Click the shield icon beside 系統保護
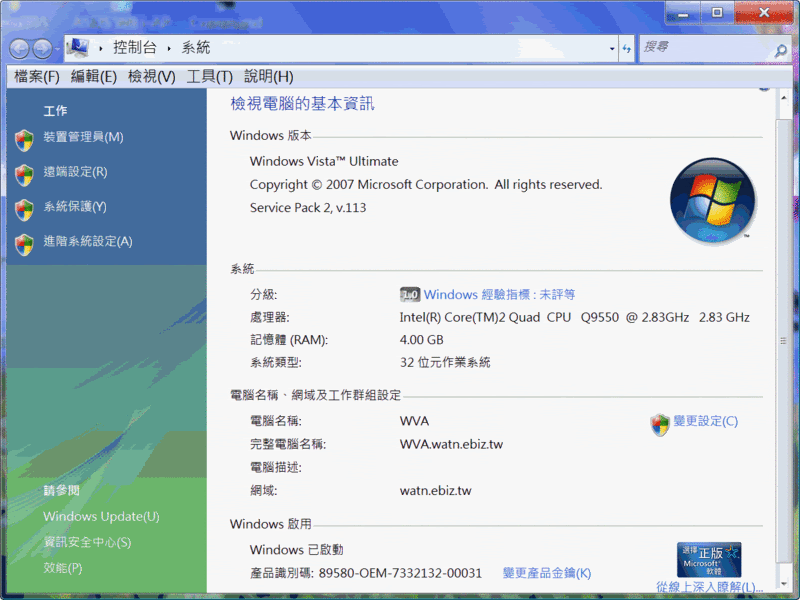 (x=25, y=208)
